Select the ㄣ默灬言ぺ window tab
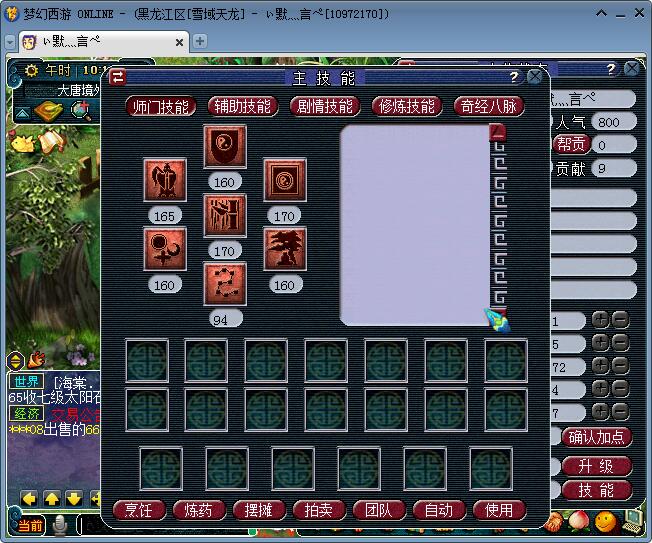The width and height of the screenshot is (652, 543). [x=104, y=42]
